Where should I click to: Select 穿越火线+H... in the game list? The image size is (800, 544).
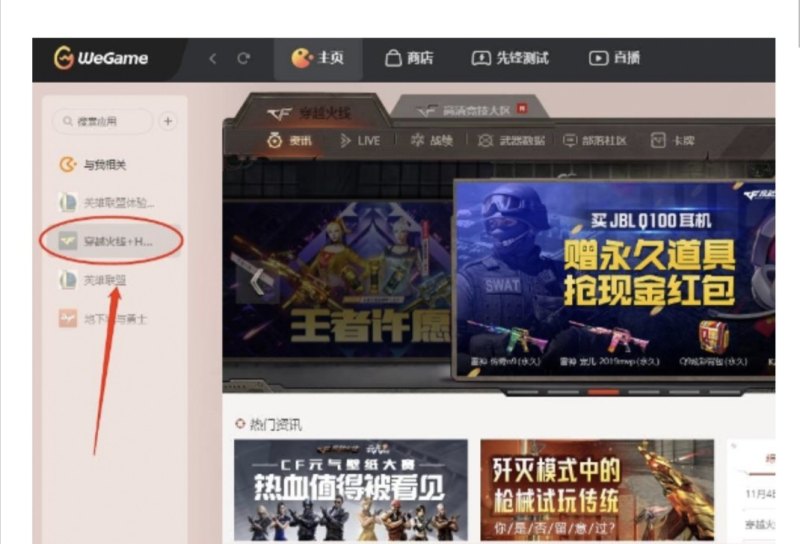[111, 240]
